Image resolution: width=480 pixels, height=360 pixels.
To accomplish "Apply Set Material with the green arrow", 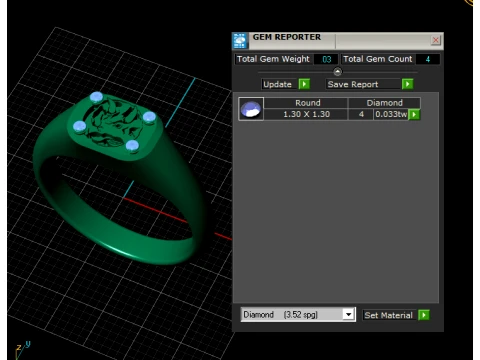I will [424, 315].
